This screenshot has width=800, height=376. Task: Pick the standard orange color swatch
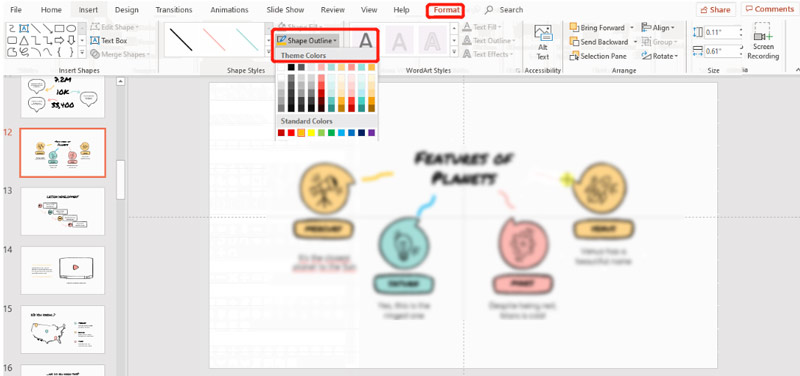[x=301, y=133]
